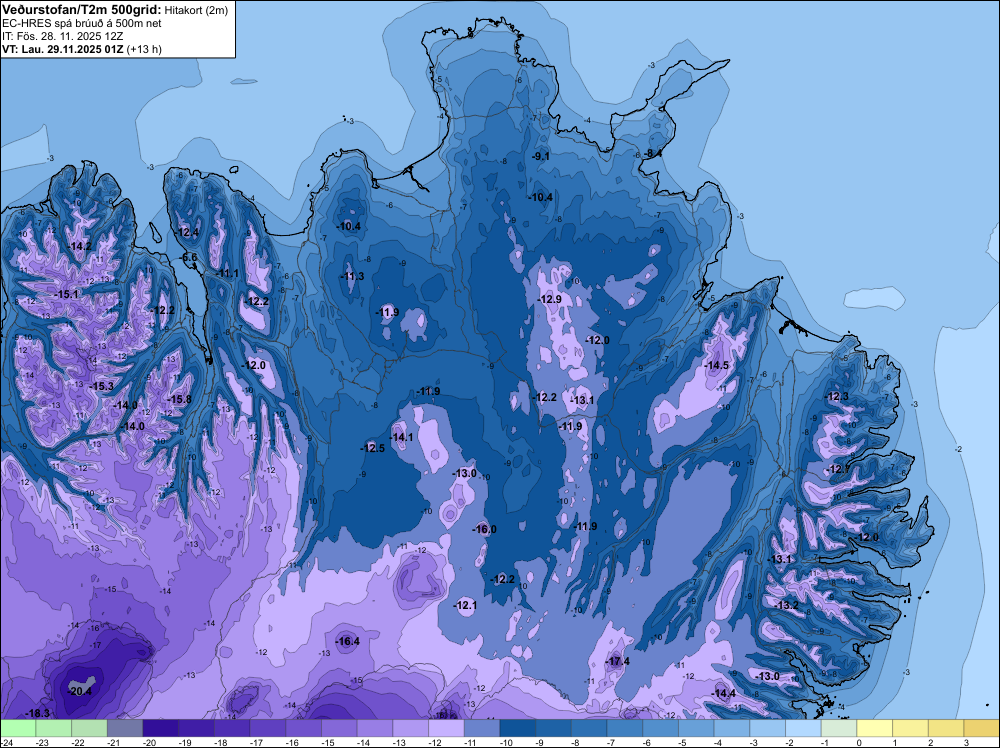
Task: Click the -17.4 temperature value
Action: (x=618, y=661)
